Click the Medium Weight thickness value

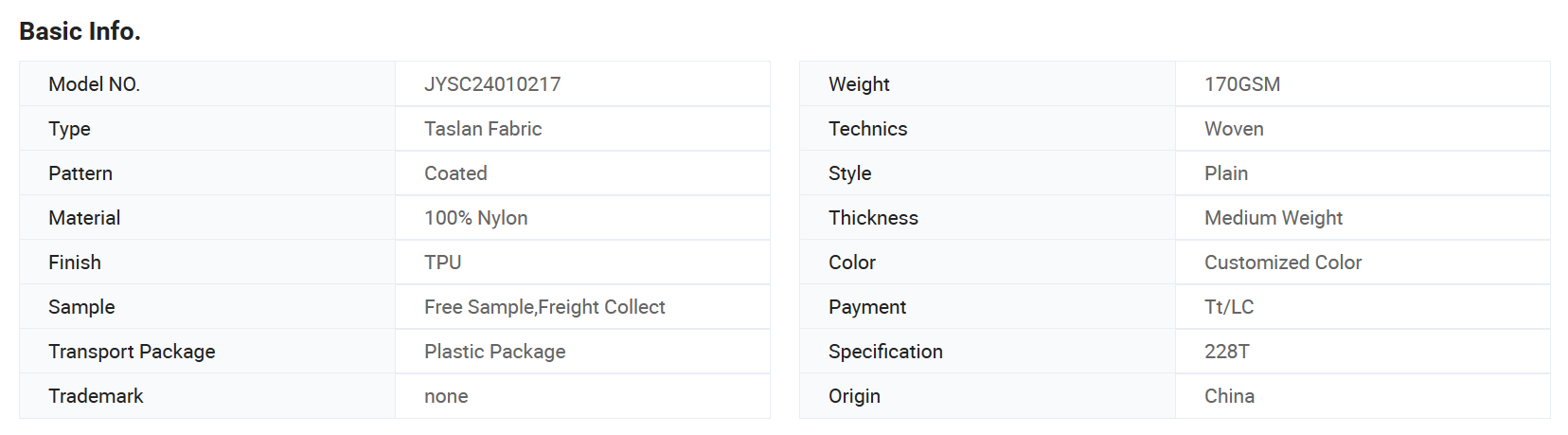[1274, 218]
